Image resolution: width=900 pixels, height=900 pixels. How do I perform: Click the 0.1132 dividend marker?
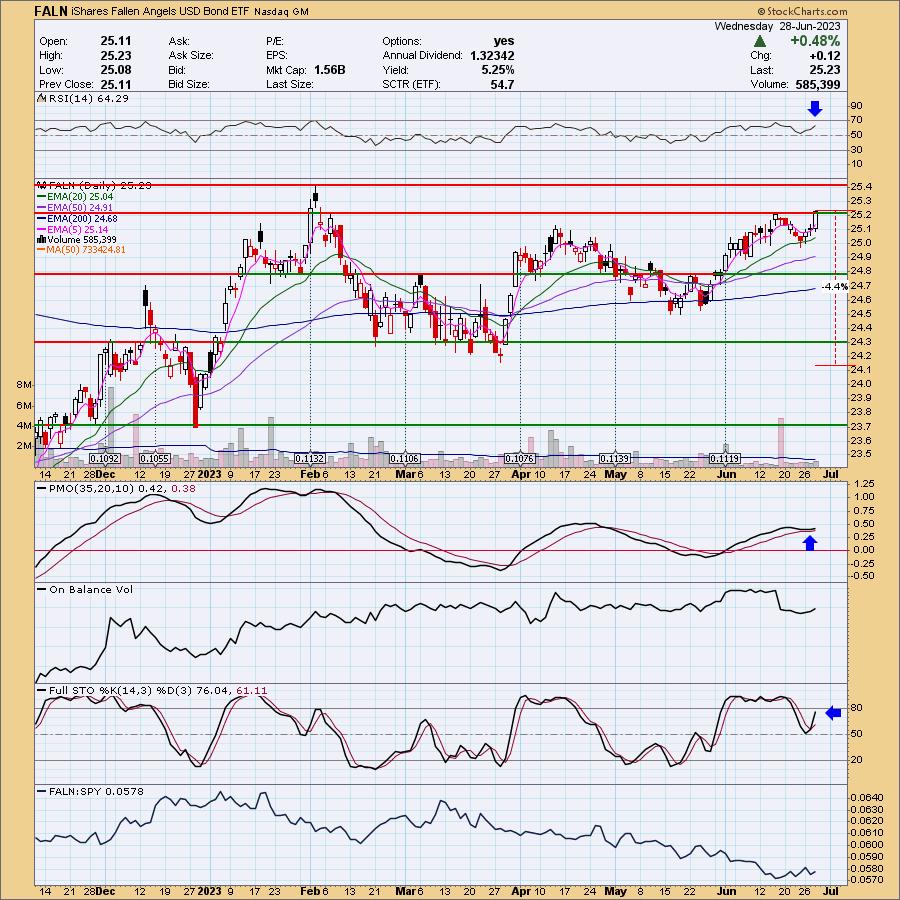[310, 459]
